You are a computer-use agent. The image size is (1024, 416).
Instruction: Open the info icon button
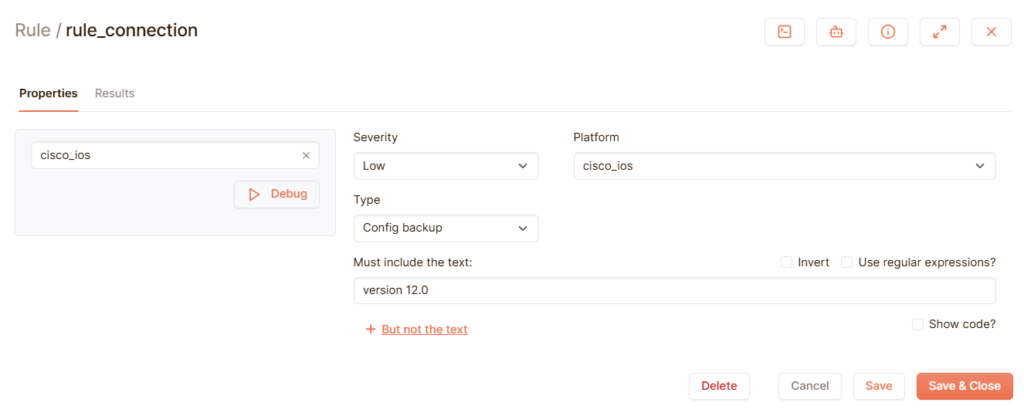pos(888,32)
